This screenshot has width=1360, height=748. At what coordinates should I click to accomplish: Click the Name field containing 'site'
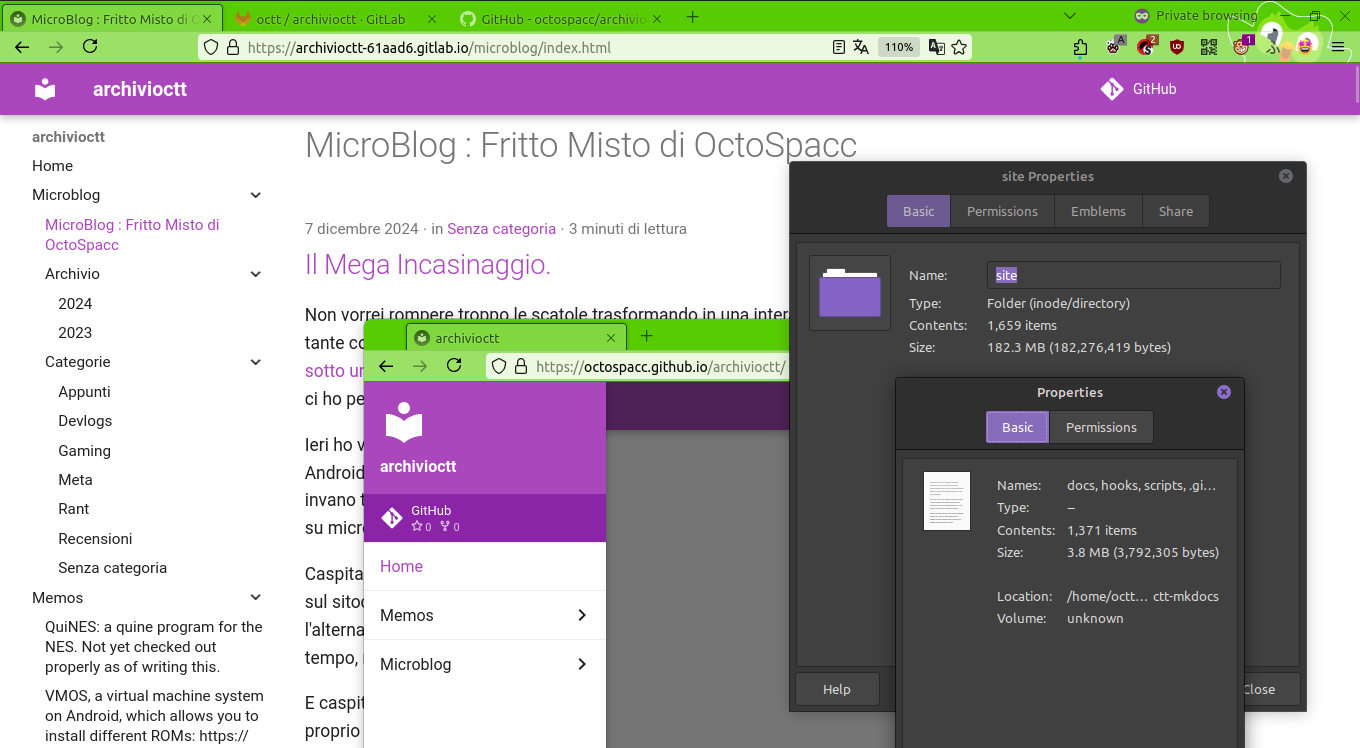coord(1134,275)
